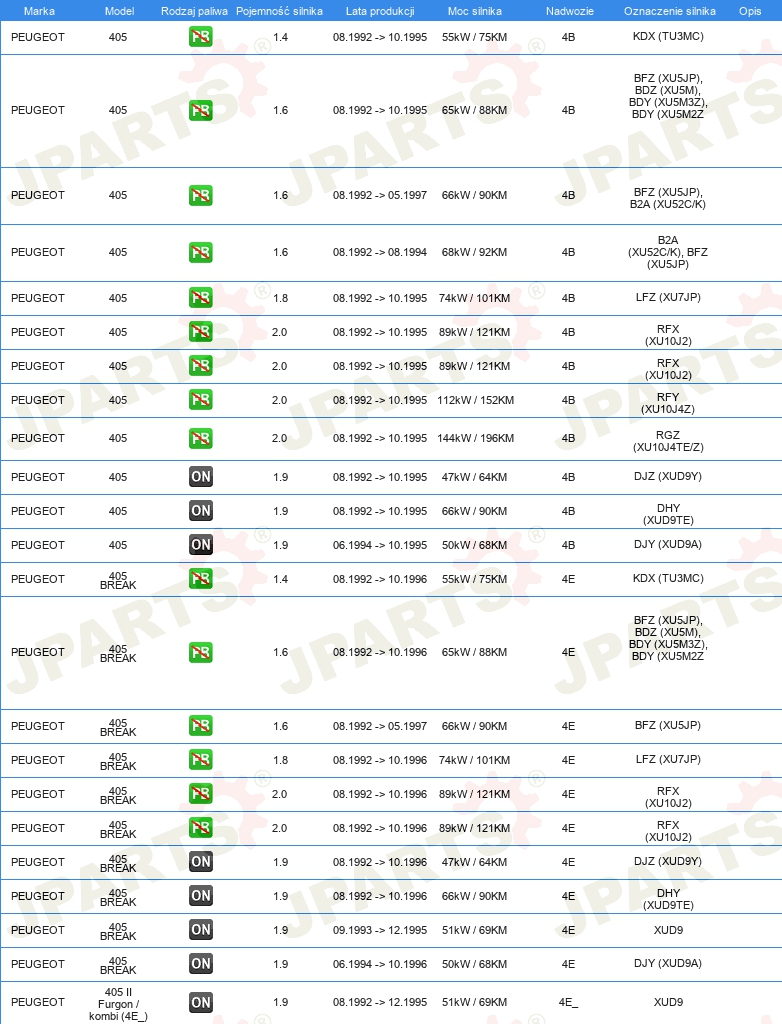The image size is (782, 1024).
Task: Click the Opis column header
Action: point(750,11)
